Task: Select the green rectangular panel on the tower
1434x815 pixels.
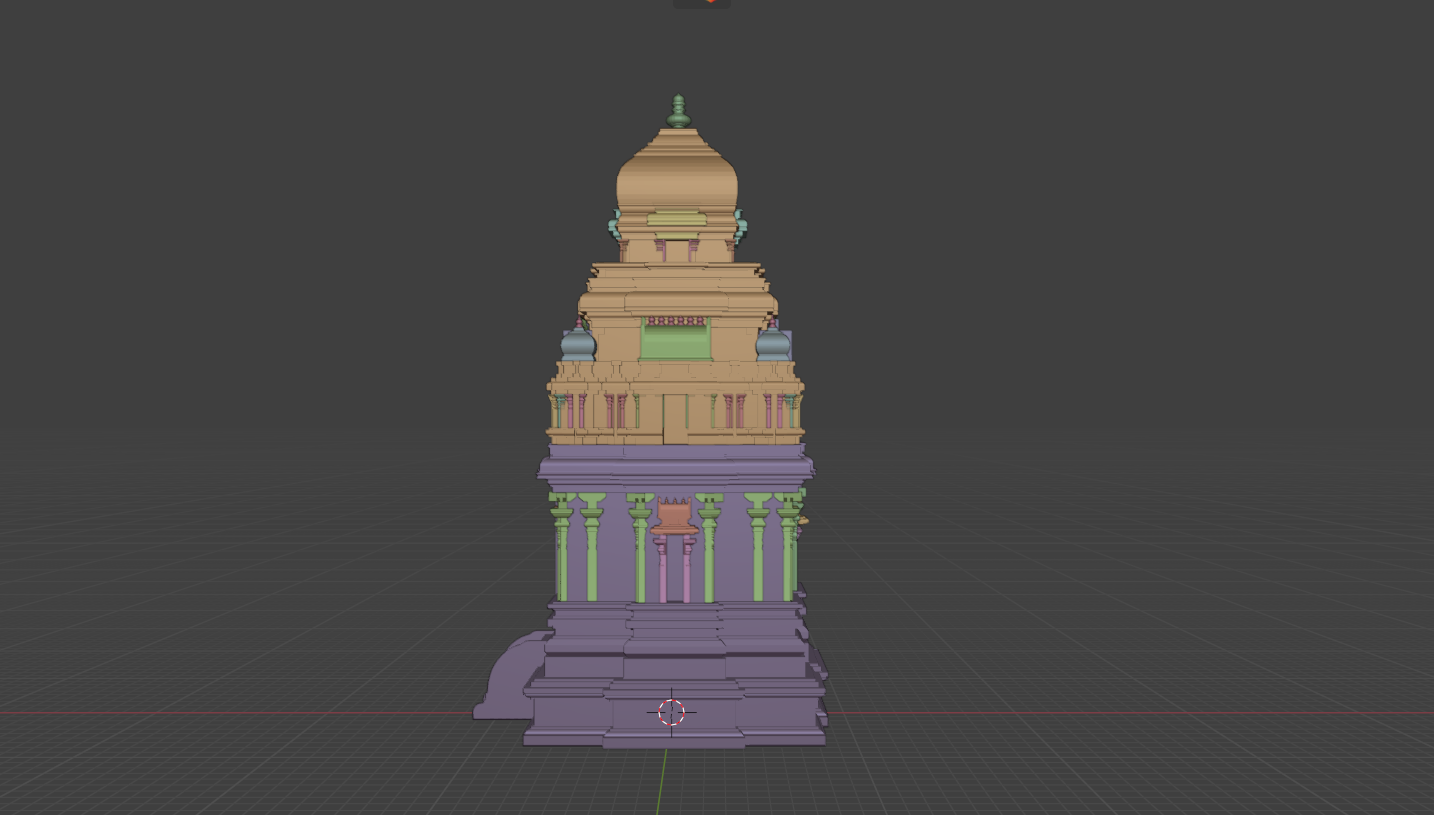Action: 676,341
